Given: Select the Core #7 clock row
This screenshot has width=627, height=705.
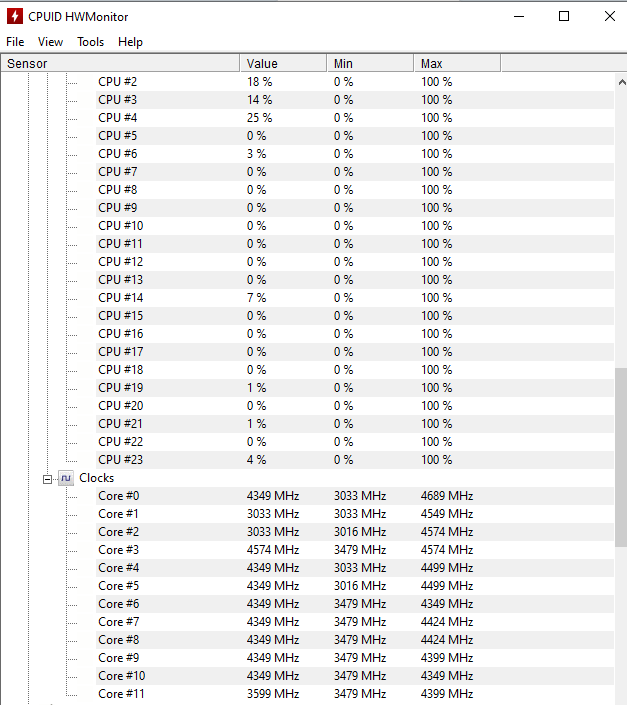Looking at the screenshot, I should pos(355,622).
